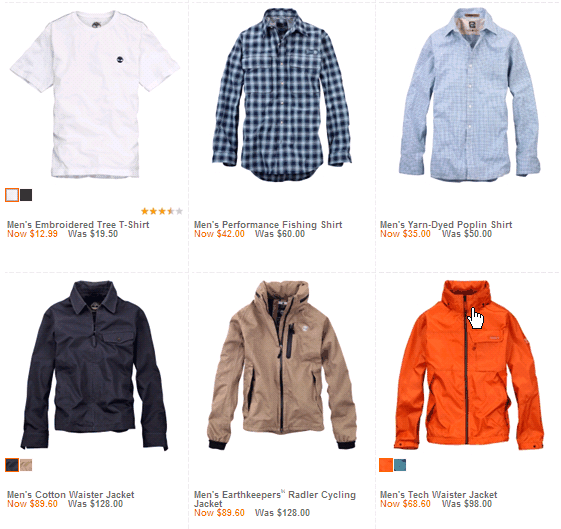This screenshot has height=529, width=561.
Task: Open star rating of Embroidered Tree T-Shirt
Action: tap(162, 211)
